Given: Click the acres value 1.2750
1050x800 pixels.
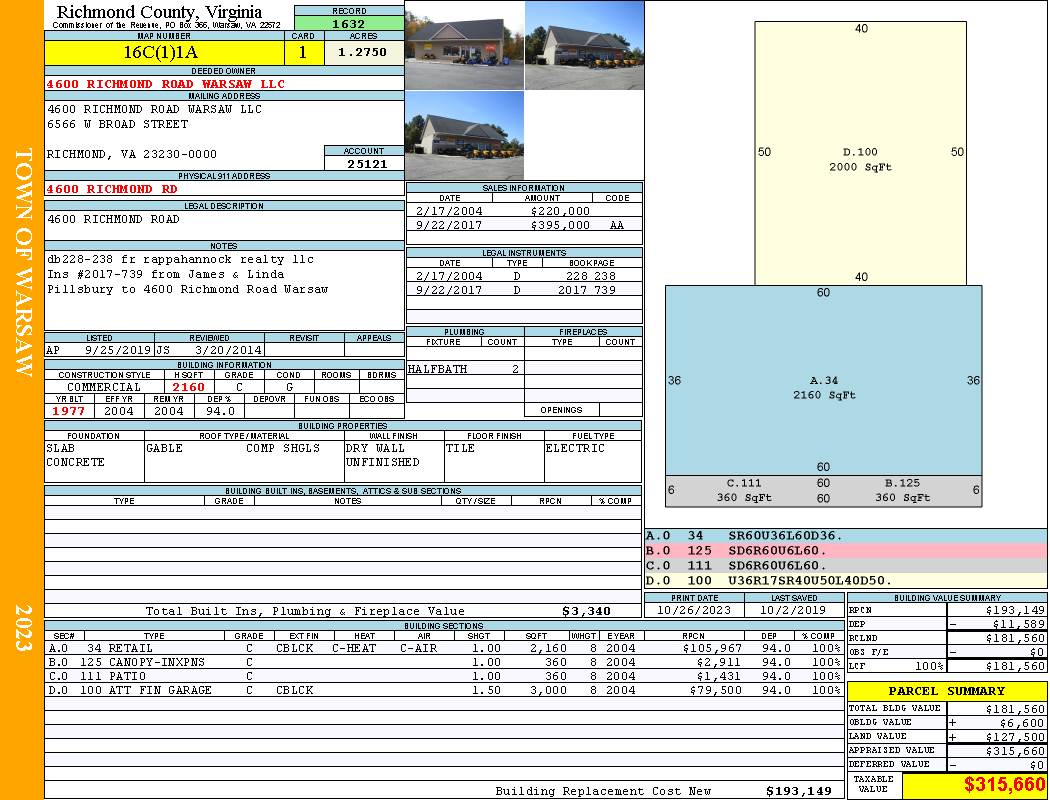Looking at the screenshot, I should point(363,52).
